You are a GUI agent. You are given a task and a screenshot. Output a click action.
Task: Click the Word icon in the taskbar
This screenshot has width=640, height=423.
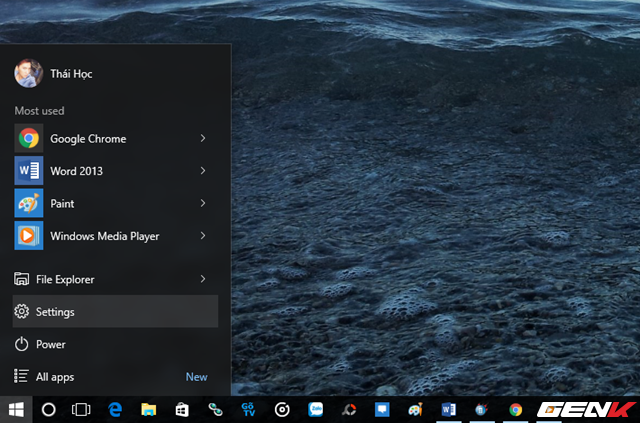pyautogui.click(x=448, y=409)
